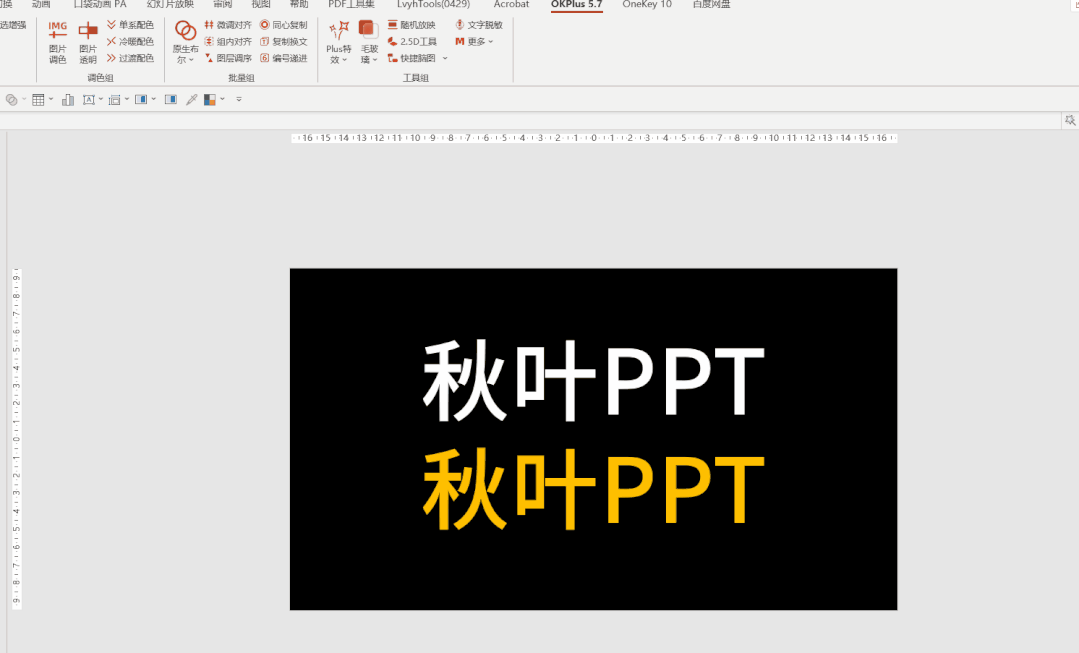Expand the arrow beside the color squares icon

coord(222,100)
